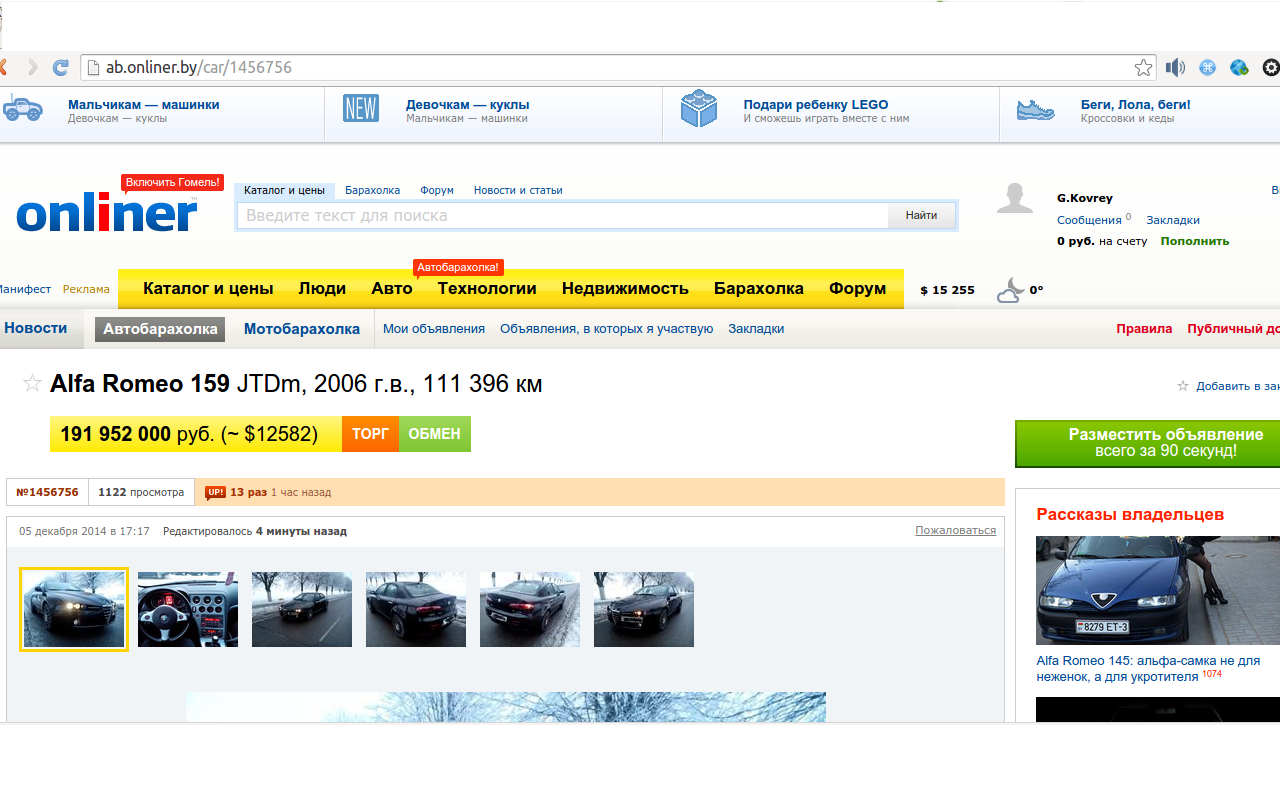Click the Включить Гомель! red tag

pos(172,182)
